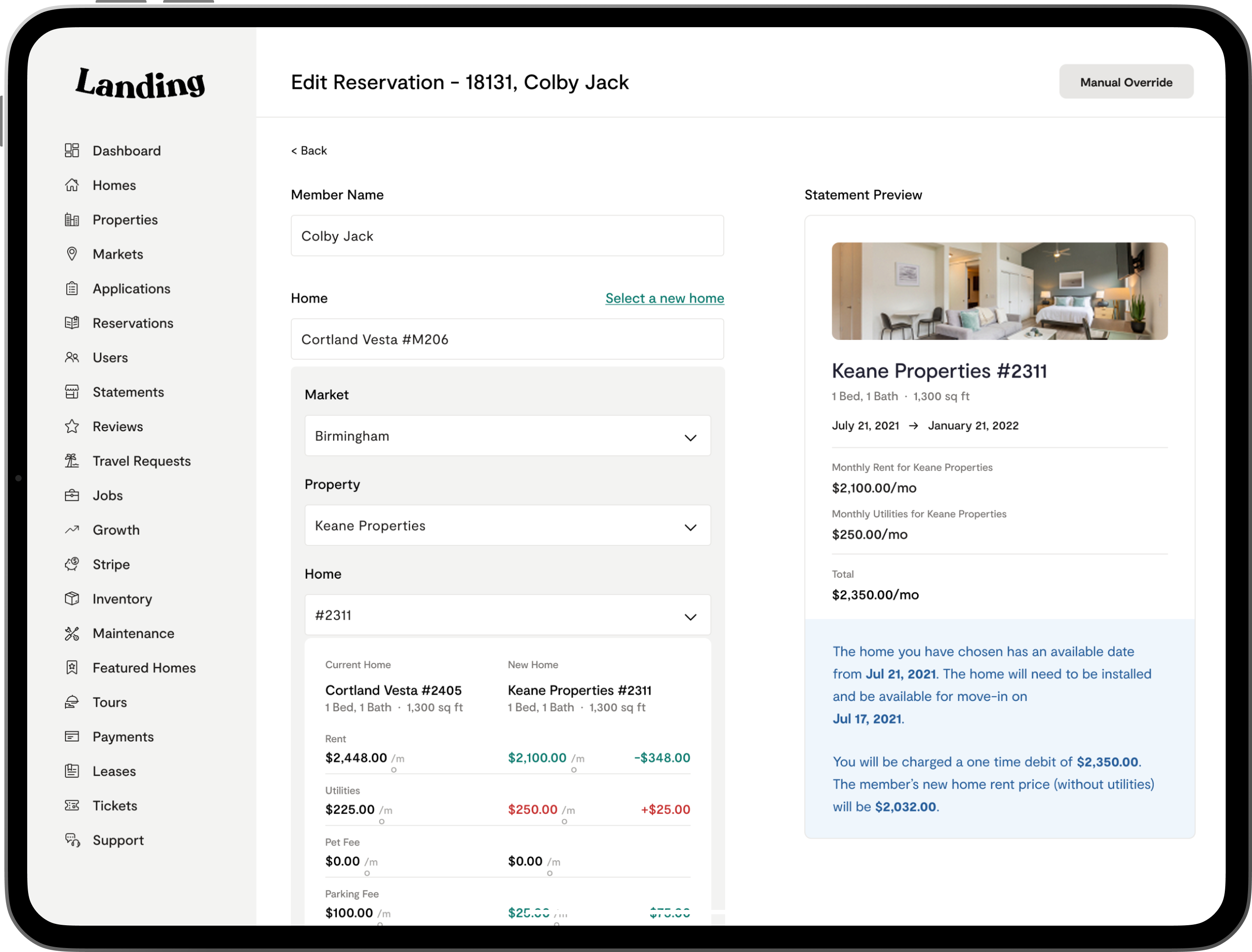
Task: Open the #2311 home dropdown
Action: point(507,615)
